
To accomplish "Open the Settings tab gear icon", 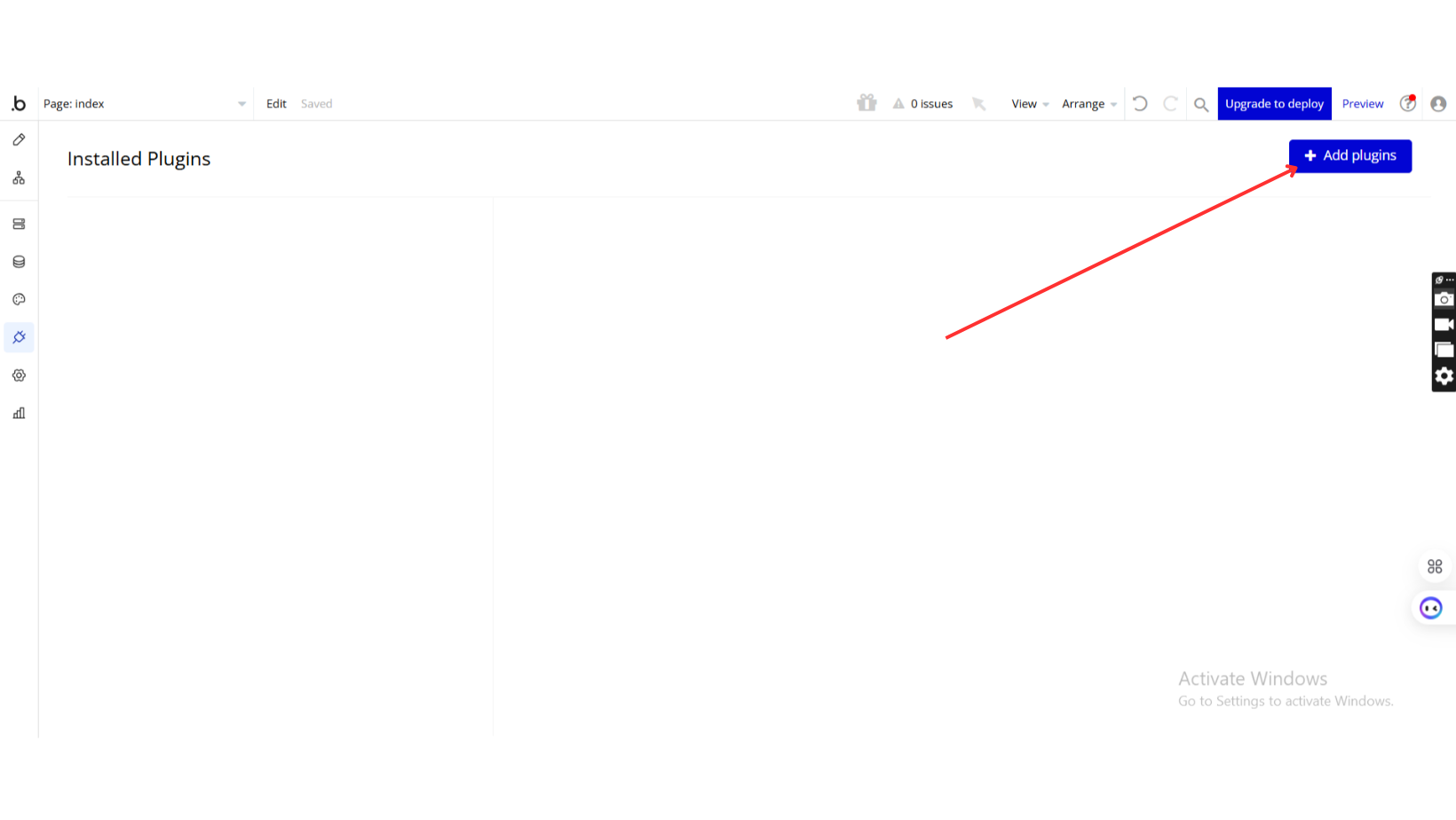I will [x=19, y=375].
